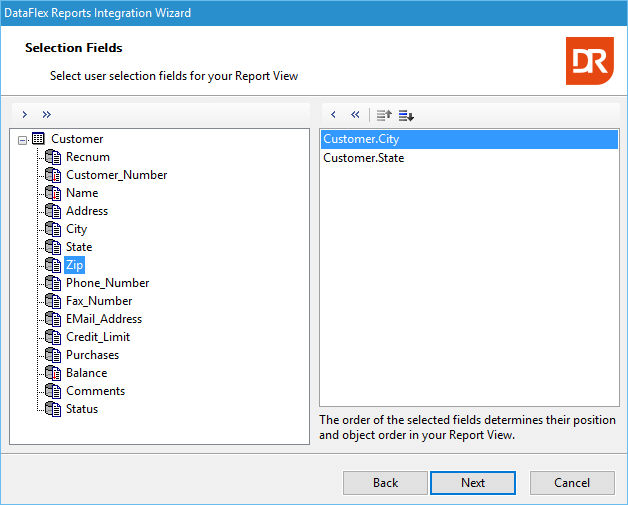The height and width of the screenshot is (505, 628).
Task: Select the highlighted Zip field
Action: coord(74,265)
